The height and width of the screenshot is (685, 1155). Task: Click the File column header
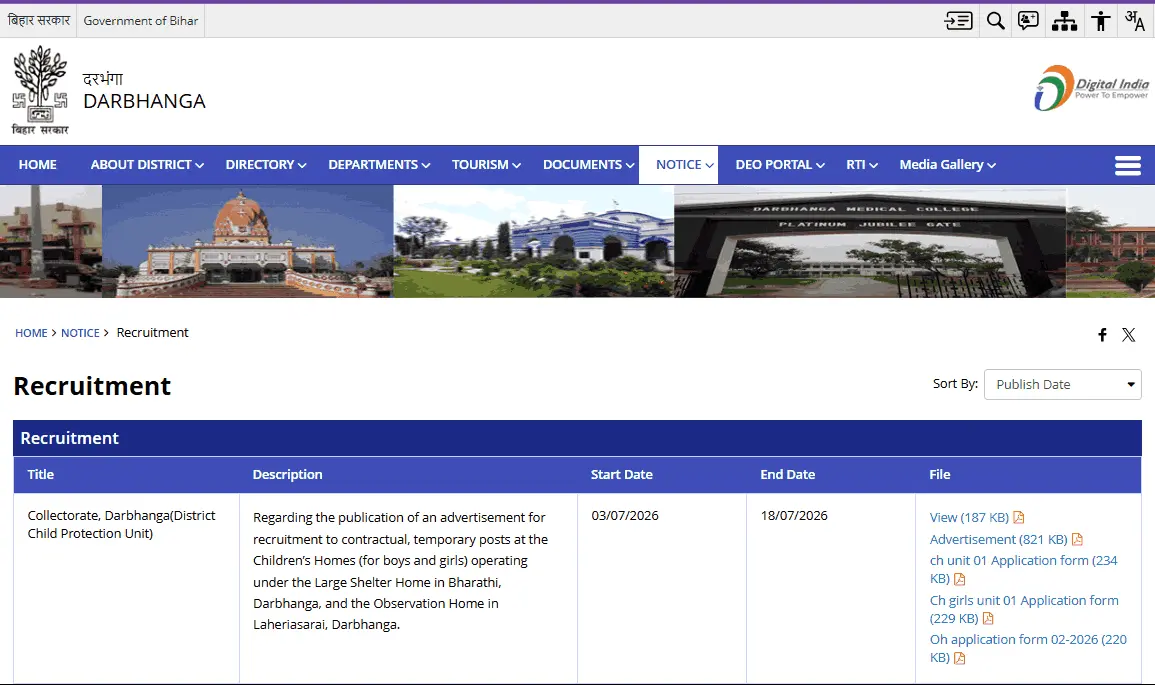click(x=940, y=474)
